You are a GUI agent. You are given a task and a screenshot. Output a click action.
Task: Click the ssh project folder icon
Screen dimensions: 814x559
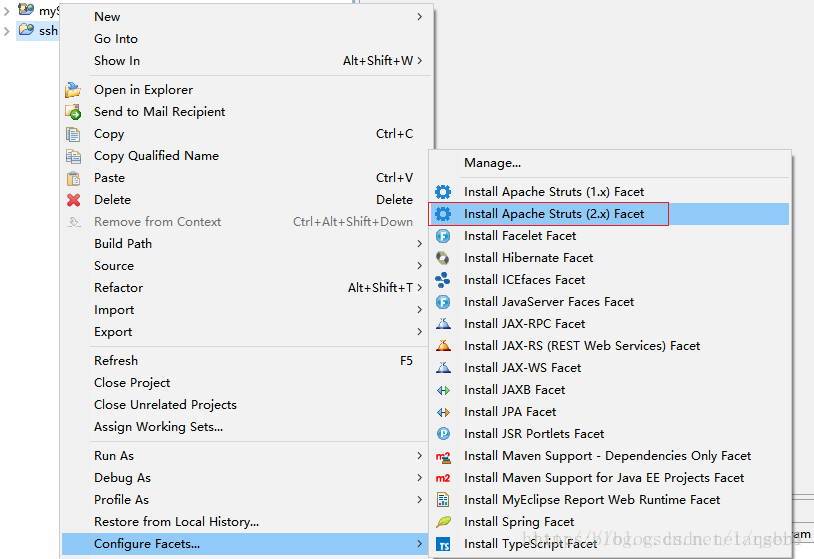[26, 30]
